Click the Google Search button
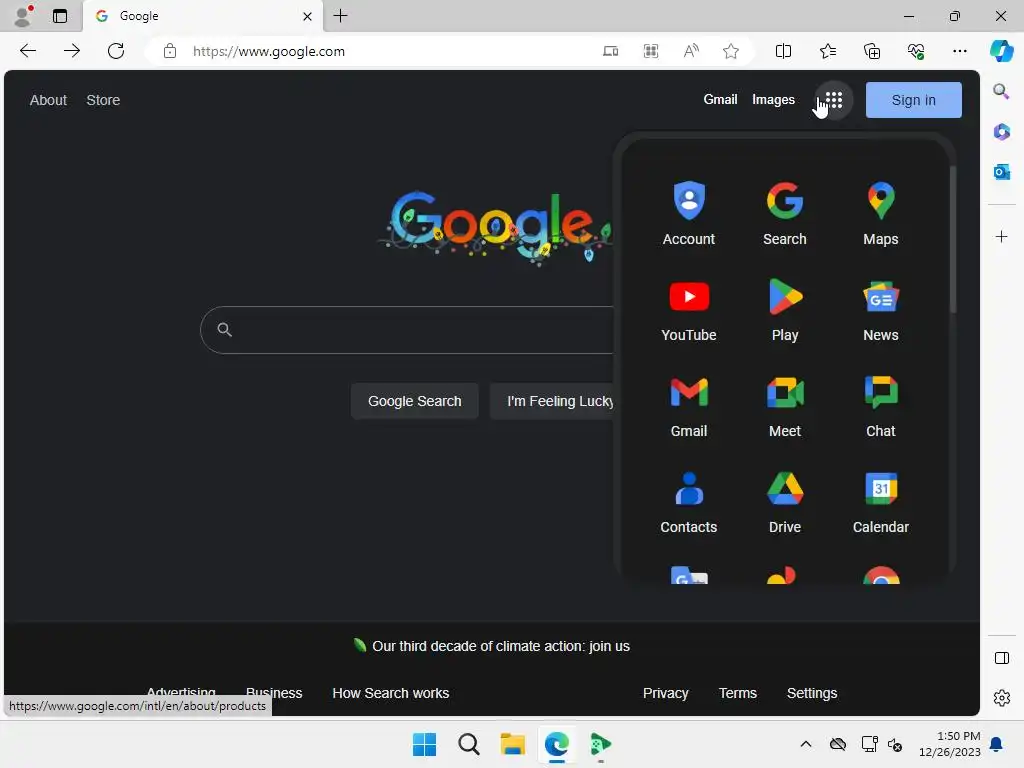This screenshot has width=1024, height=768. pos(414,401)
